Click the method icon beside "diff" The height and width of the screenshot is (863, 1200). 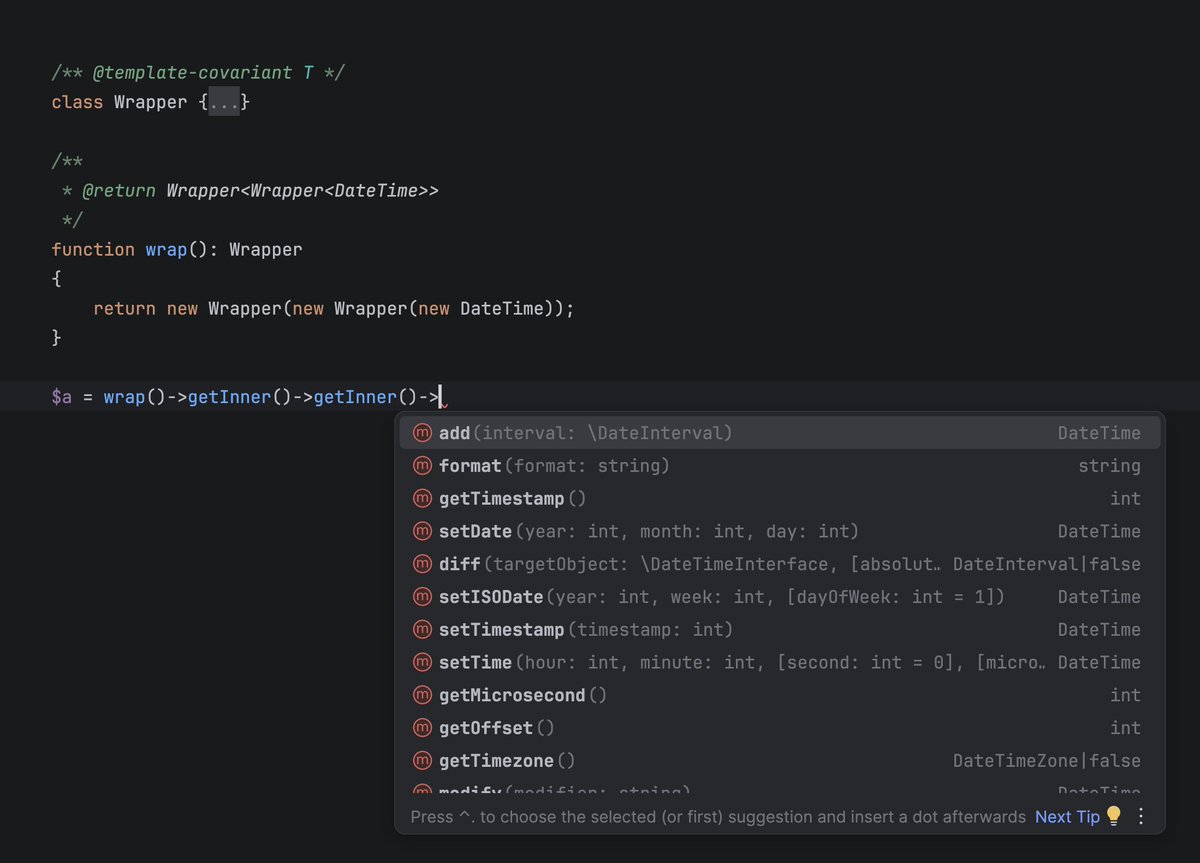coord(422,563)
